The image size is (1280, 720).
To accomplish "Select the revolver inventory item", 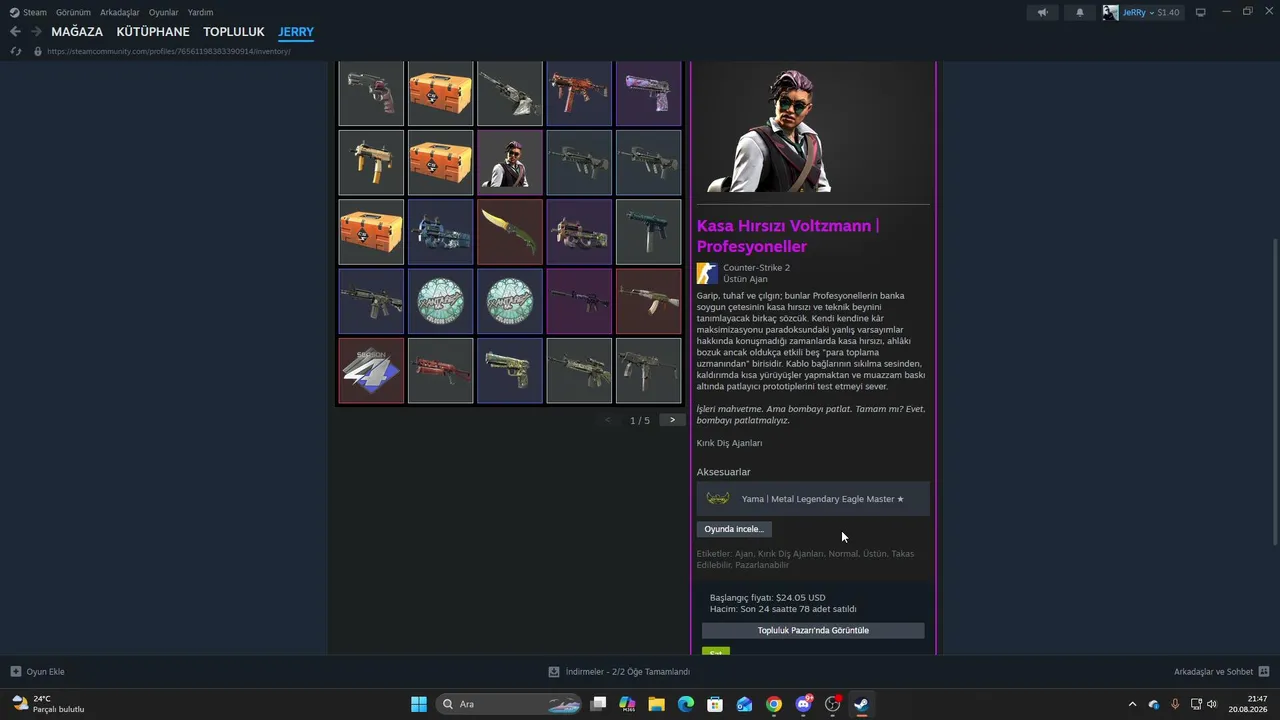I will pyautogui.click(x=371, y=93).
